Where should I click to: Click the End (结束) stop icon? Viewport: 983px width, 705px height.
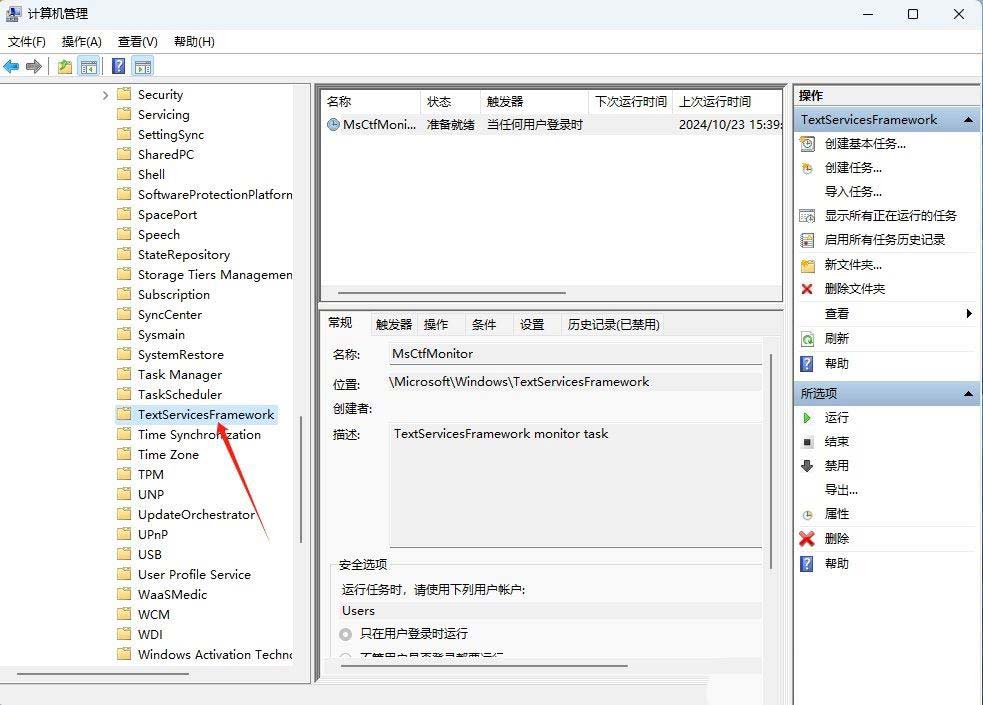(807, 441)
